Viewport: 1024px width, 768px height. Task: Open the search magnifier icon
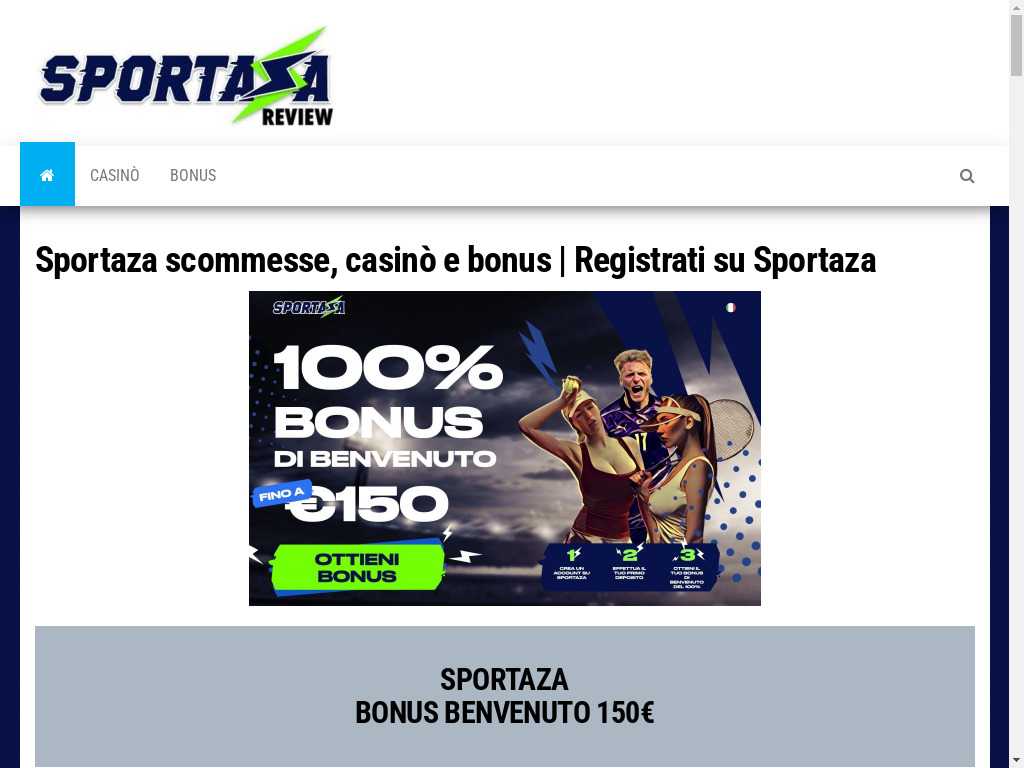coord(967,176)
